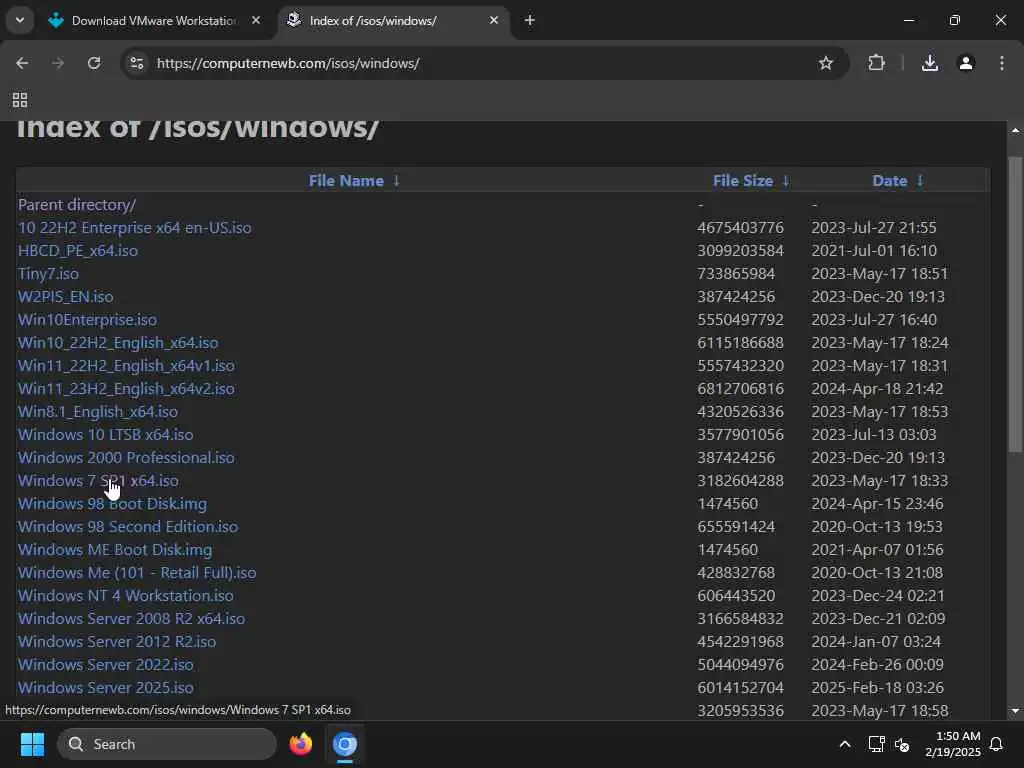Toggle File Name sort direction arrow
This screenshot has width=1024, height=768.
(x=396, y=181)
